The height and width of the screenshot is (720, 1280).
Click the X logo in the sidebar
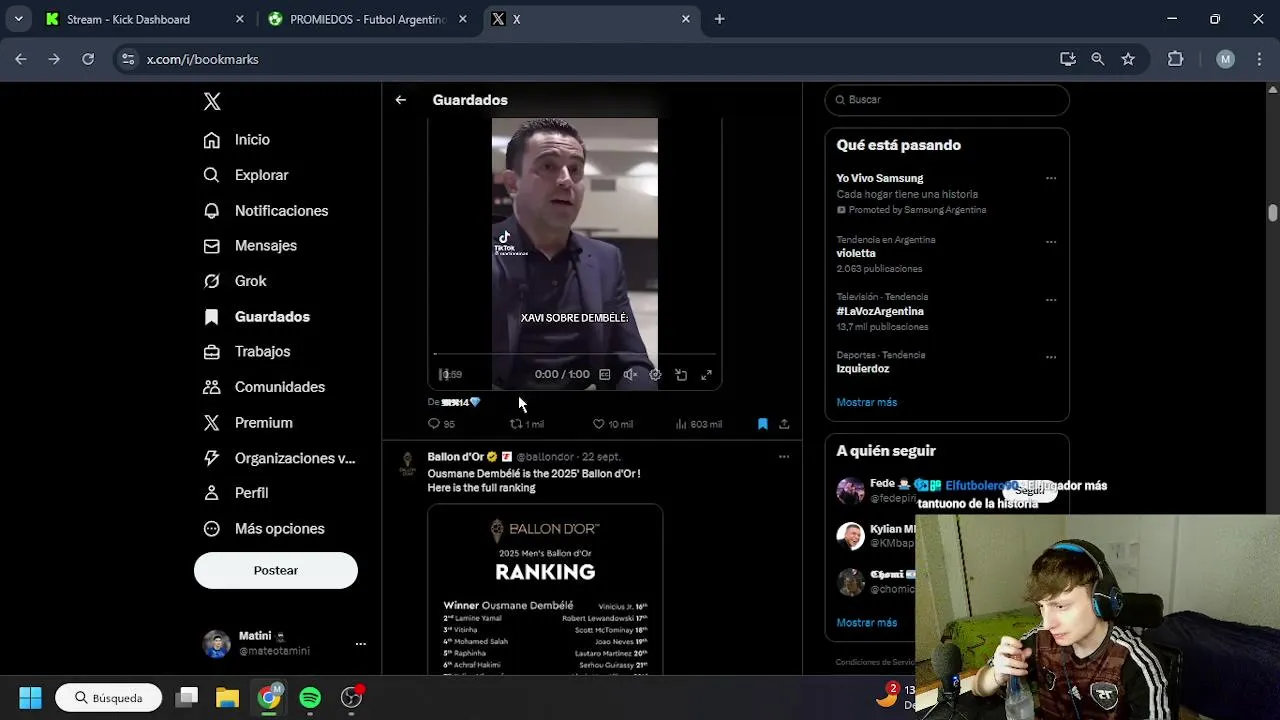click(212, 101)
